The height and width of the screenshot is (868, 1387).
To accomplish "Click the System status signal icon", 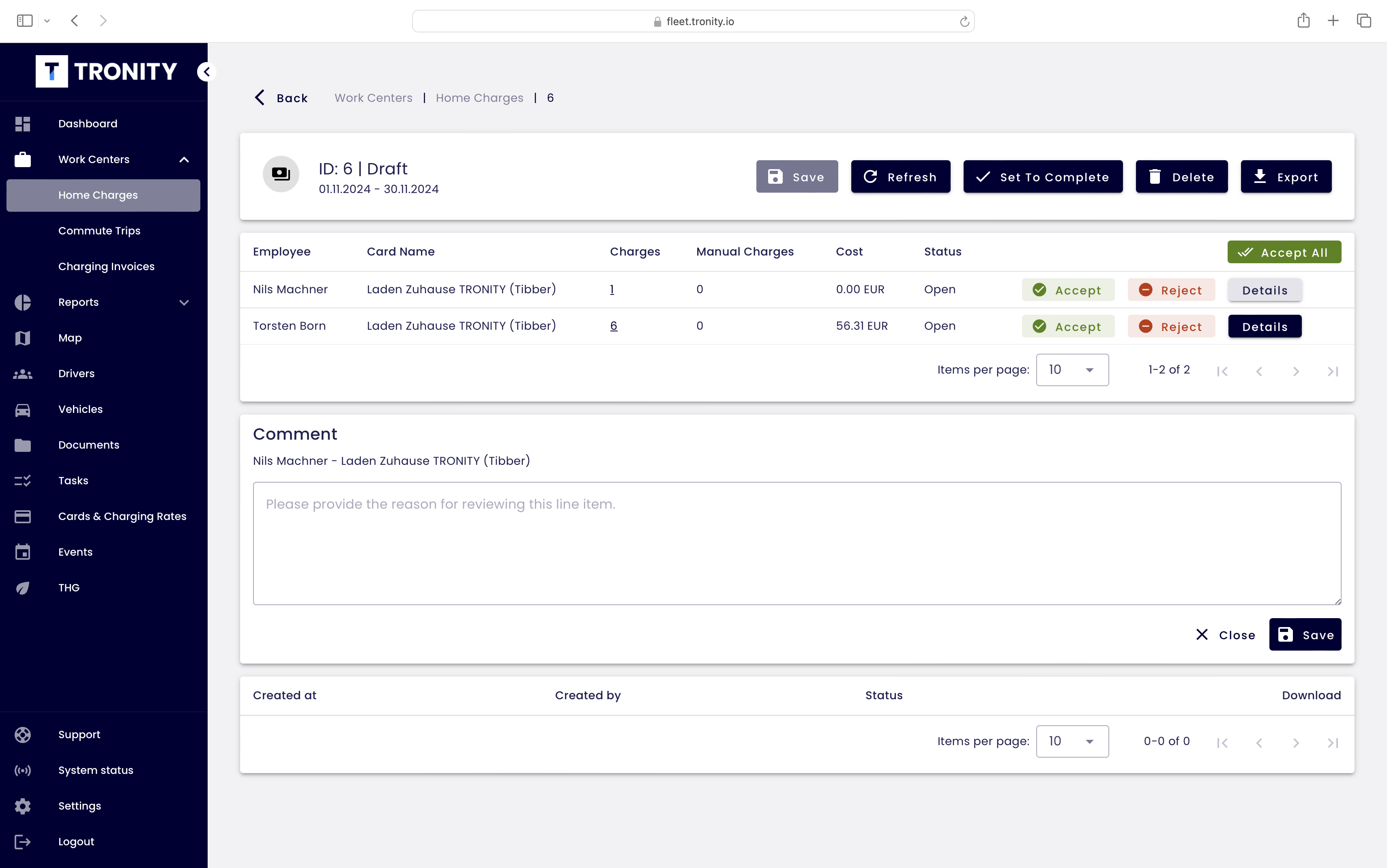I will 22,770.
